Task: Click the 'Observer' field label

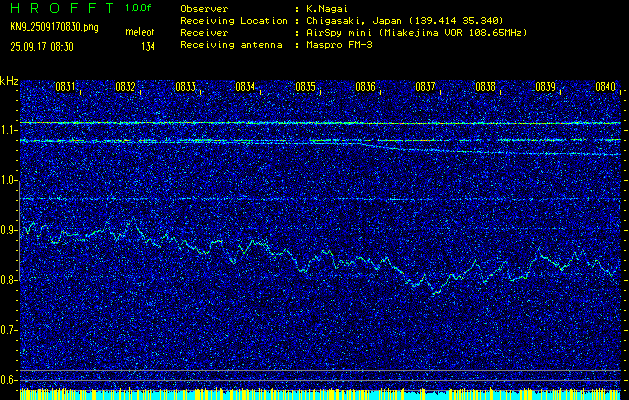Action: 204,8
